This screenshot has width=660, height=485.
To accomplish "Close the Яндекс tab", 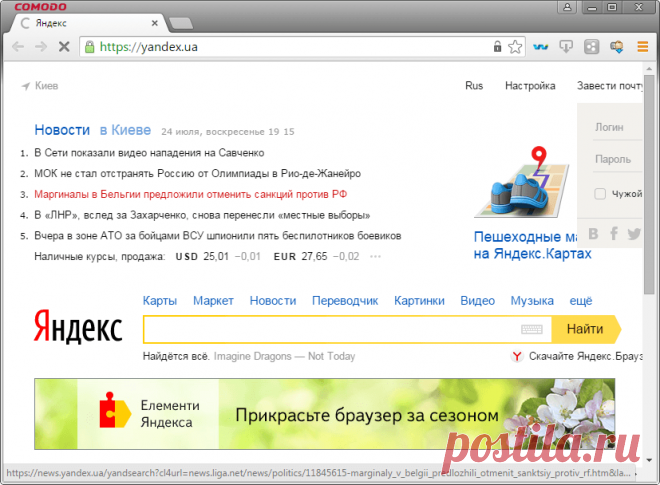I will (155, 23).
